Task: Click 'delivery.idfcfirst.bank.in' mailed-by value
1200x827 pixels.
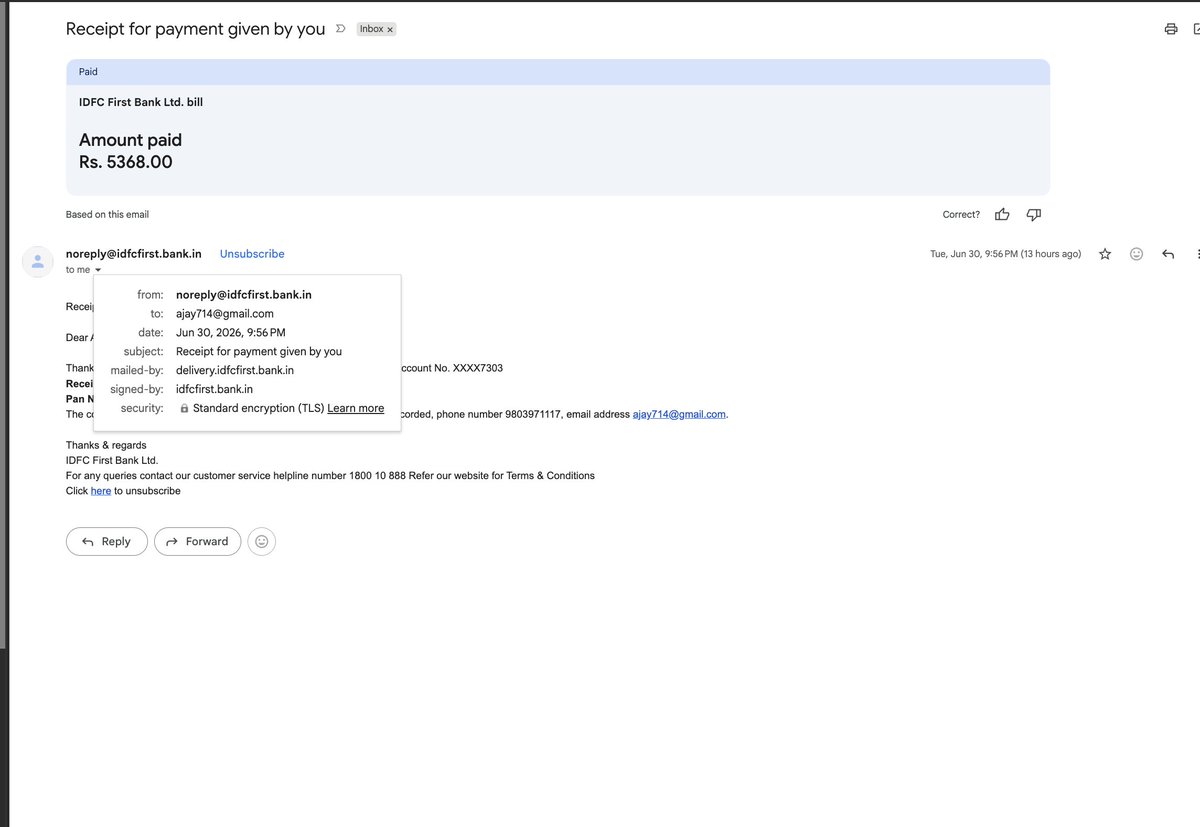Action: (x=235, y=370)
